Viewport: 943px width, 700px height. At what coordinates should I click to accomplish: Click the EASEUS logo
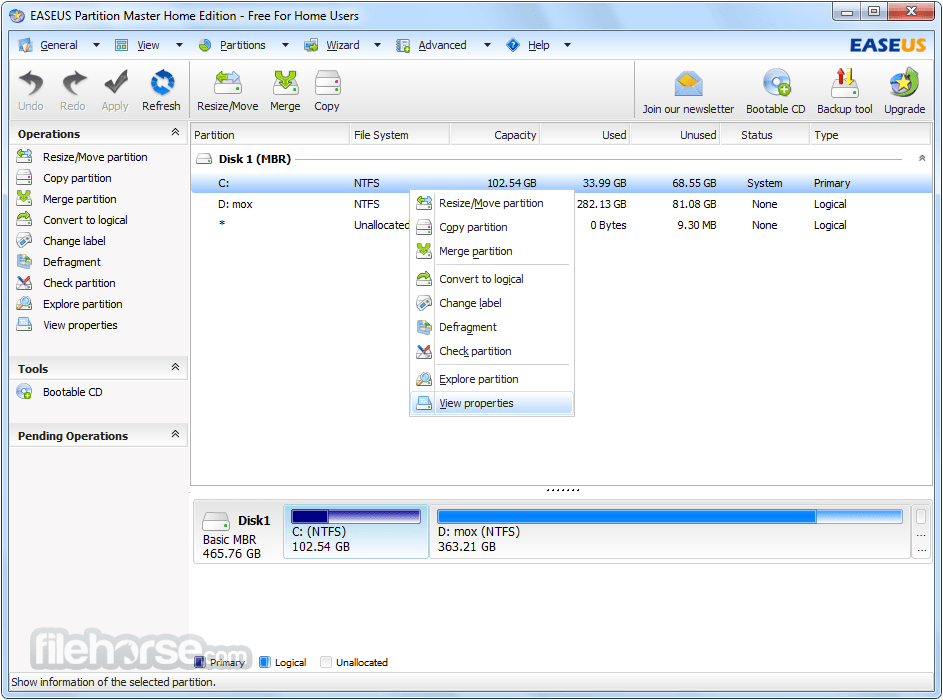[888, 45]
